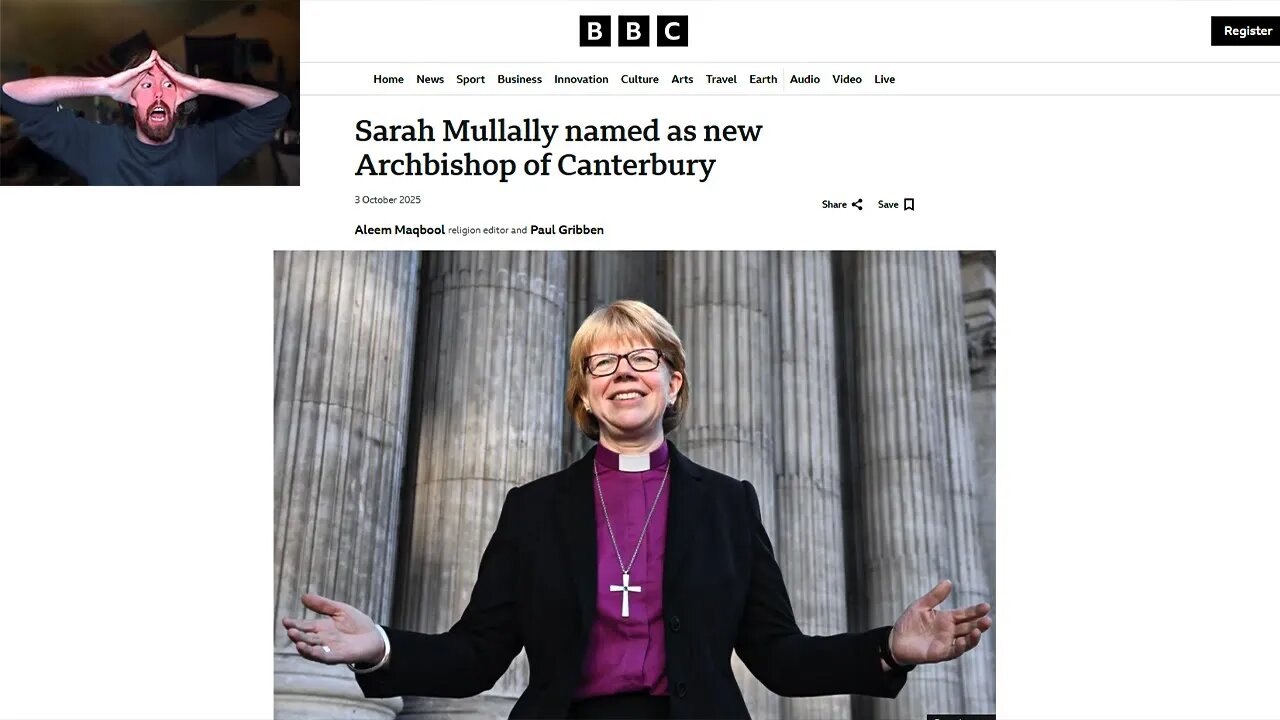Click the share icon beside Share
1280x720 pixels.
click(857, 205)
